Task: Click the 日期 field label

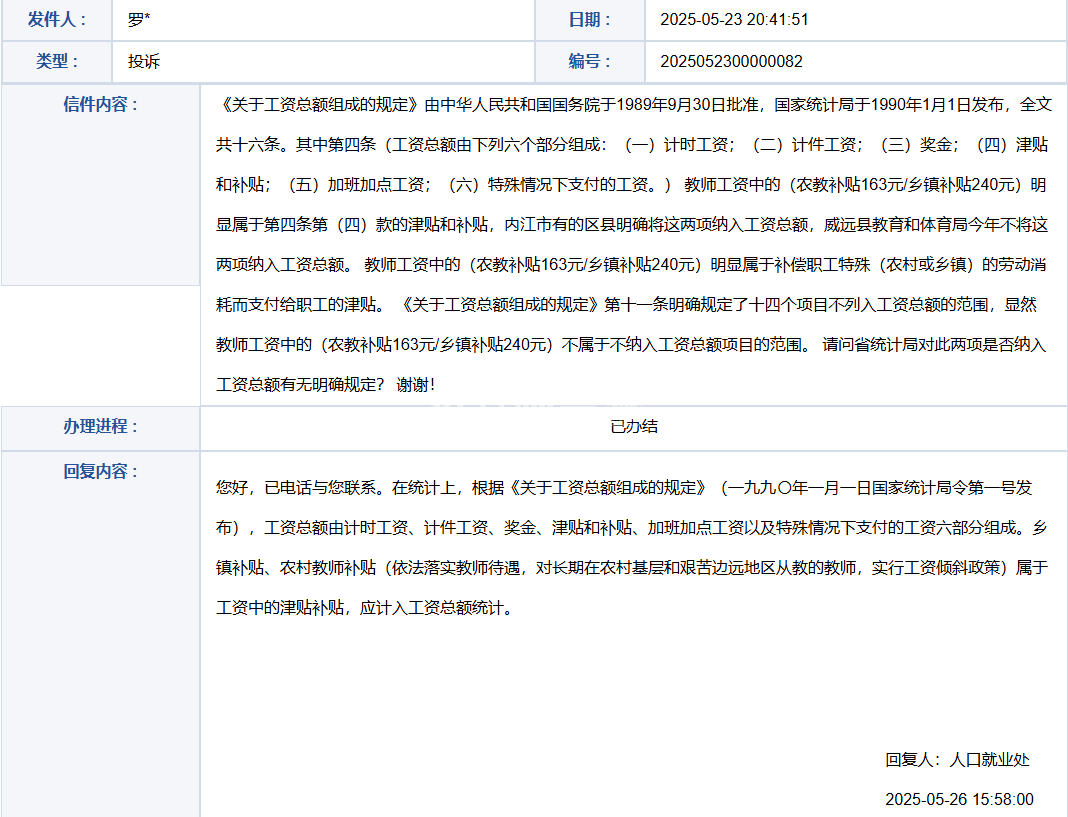Action: click(x=590, y=20)
